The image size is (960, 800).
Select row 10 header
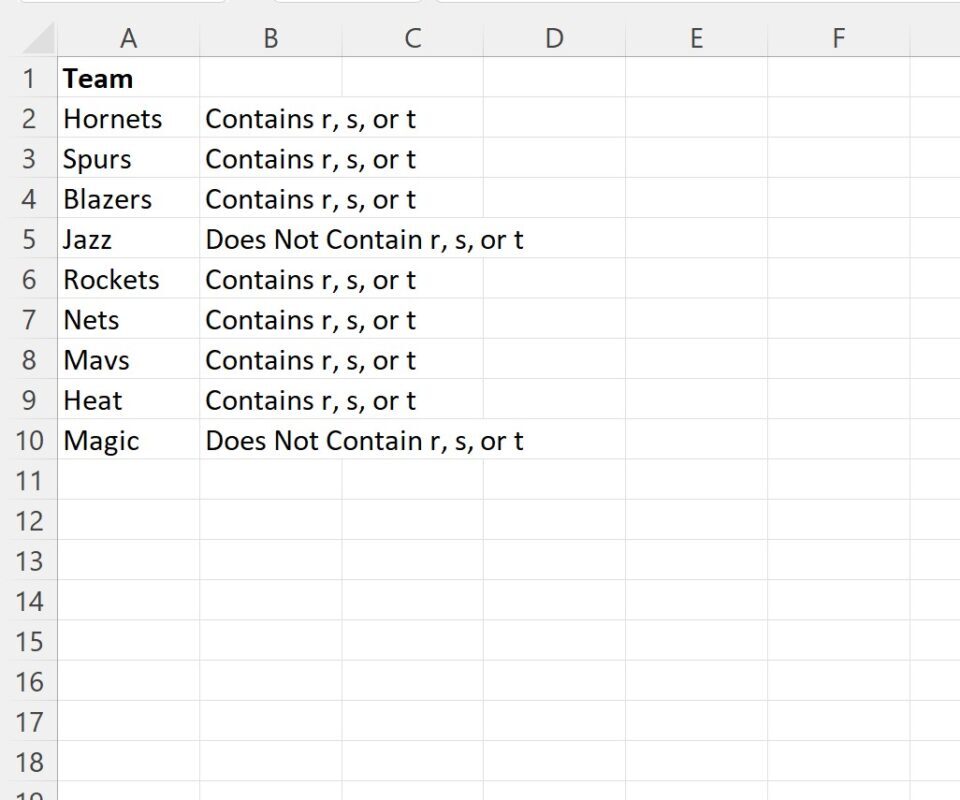(x=29, y=440)
